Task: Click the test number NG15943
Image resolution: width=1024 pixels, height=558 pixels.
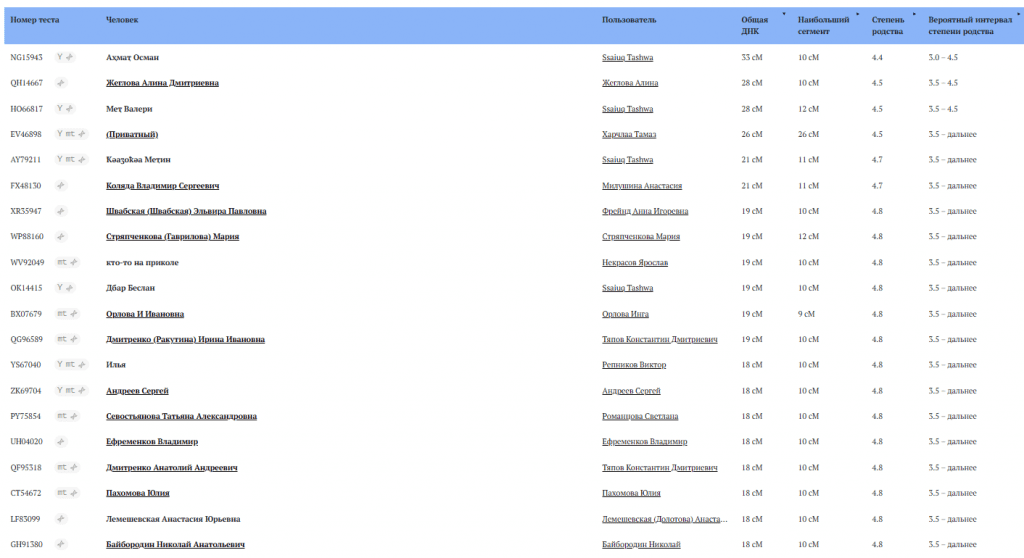Action: coord(26,57)
